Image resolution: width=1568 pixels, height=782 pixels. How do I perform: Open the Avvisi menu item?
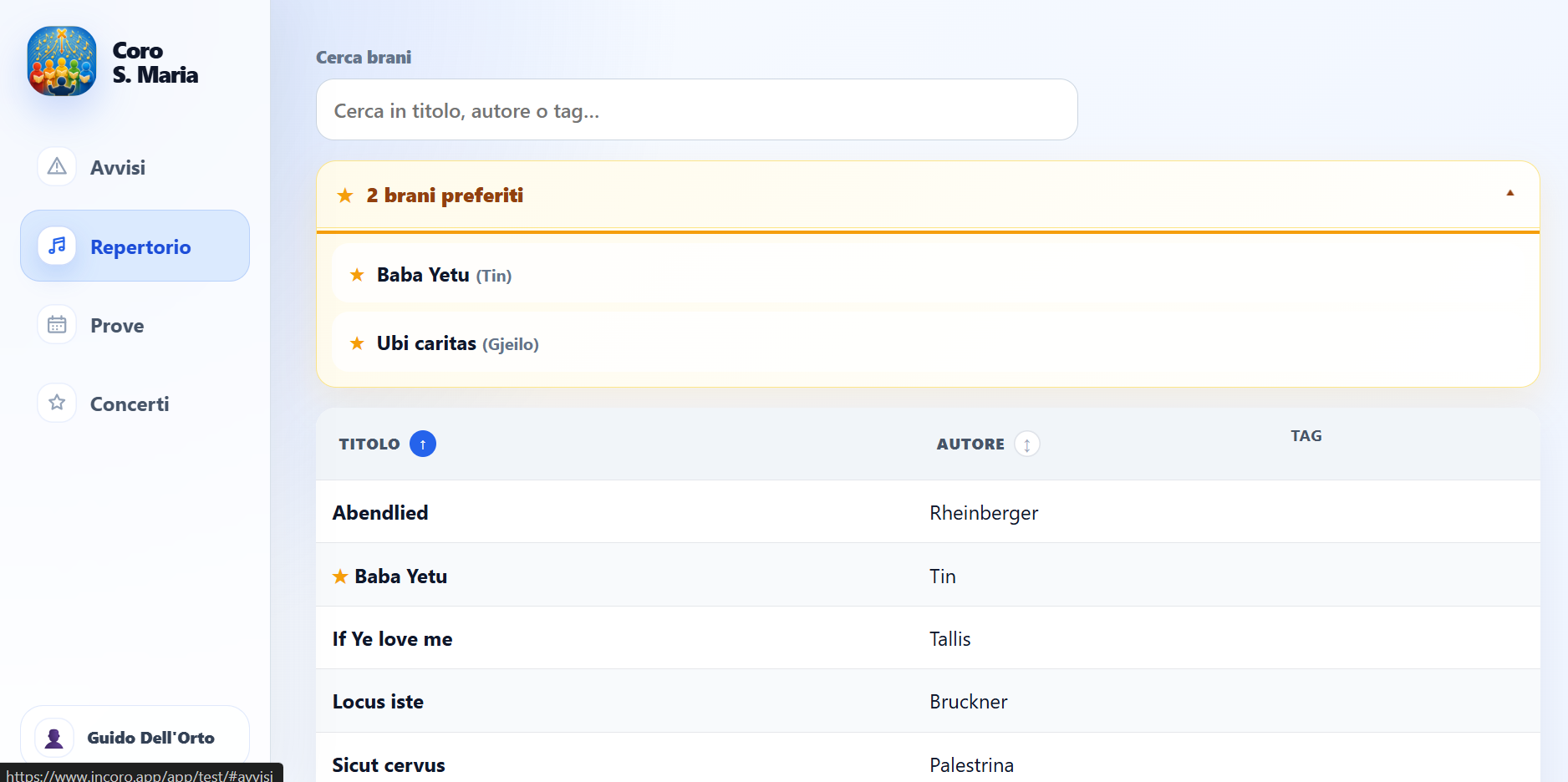pos(135,167)
